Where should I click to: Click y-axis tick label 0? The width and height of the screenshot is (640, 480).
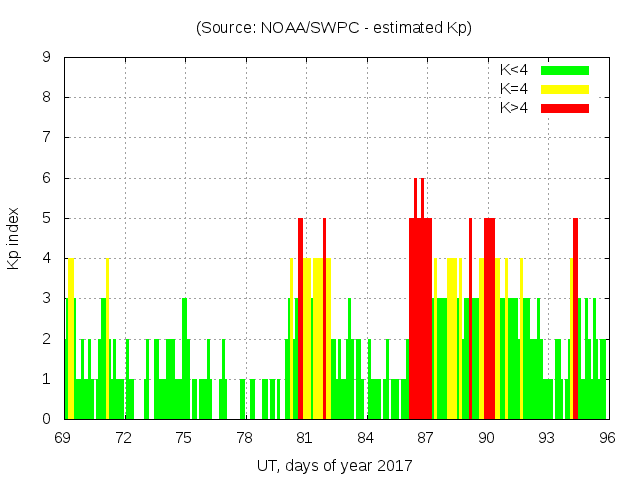point(46,419)
